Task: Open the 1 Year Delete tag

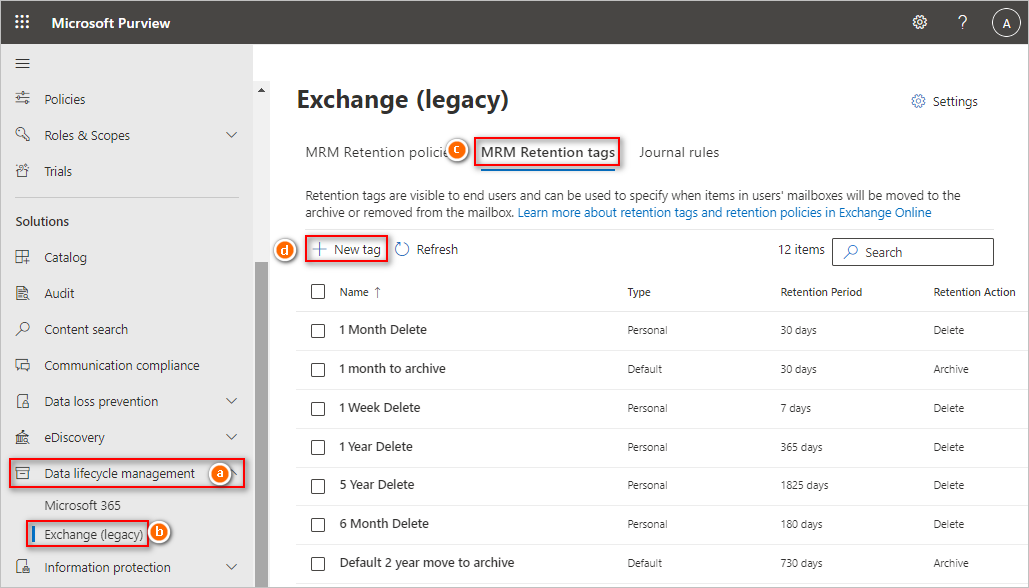Action: (x=376, y=446)
